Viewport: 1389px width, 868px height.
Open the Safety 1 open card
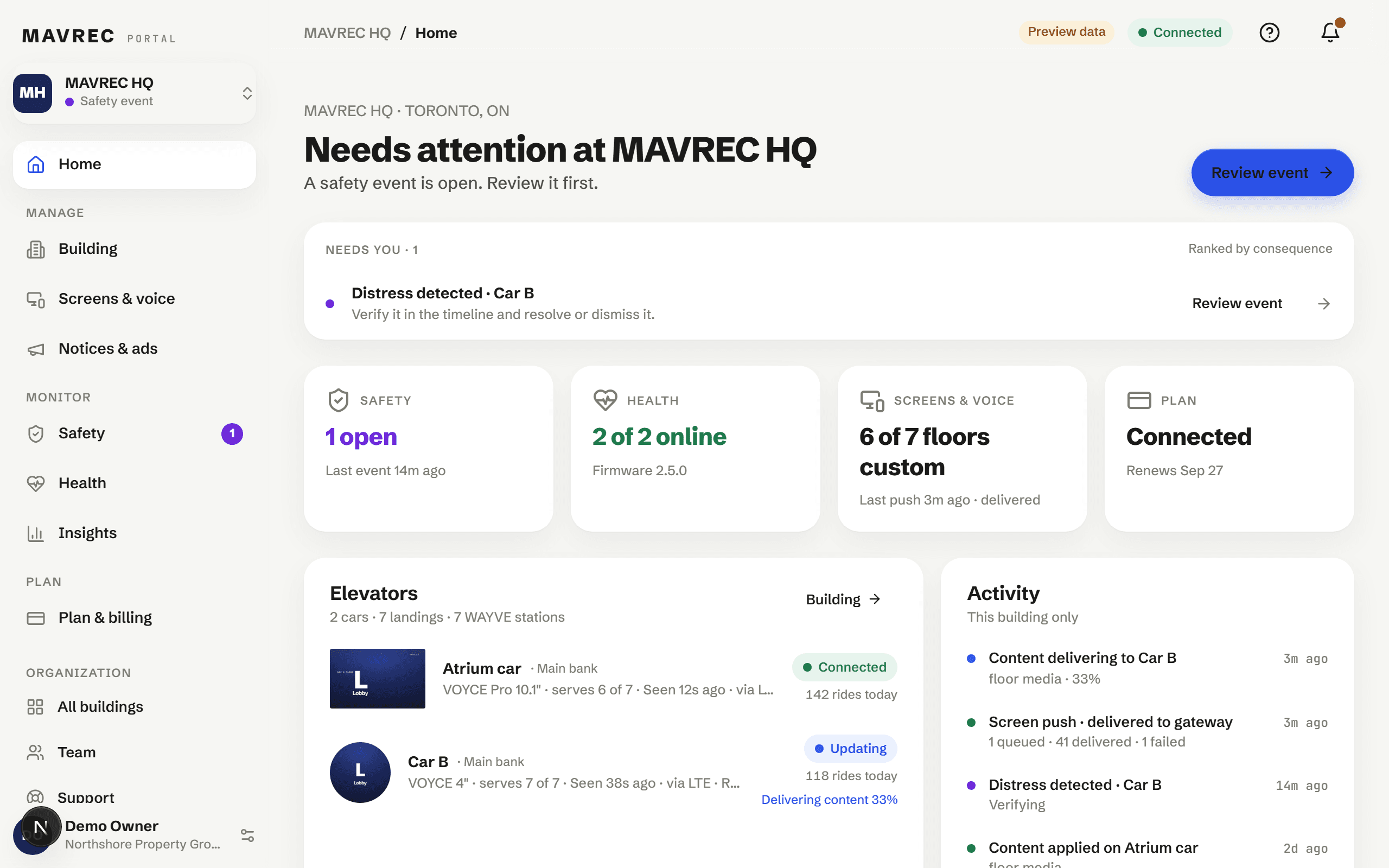tap(428, 448)
